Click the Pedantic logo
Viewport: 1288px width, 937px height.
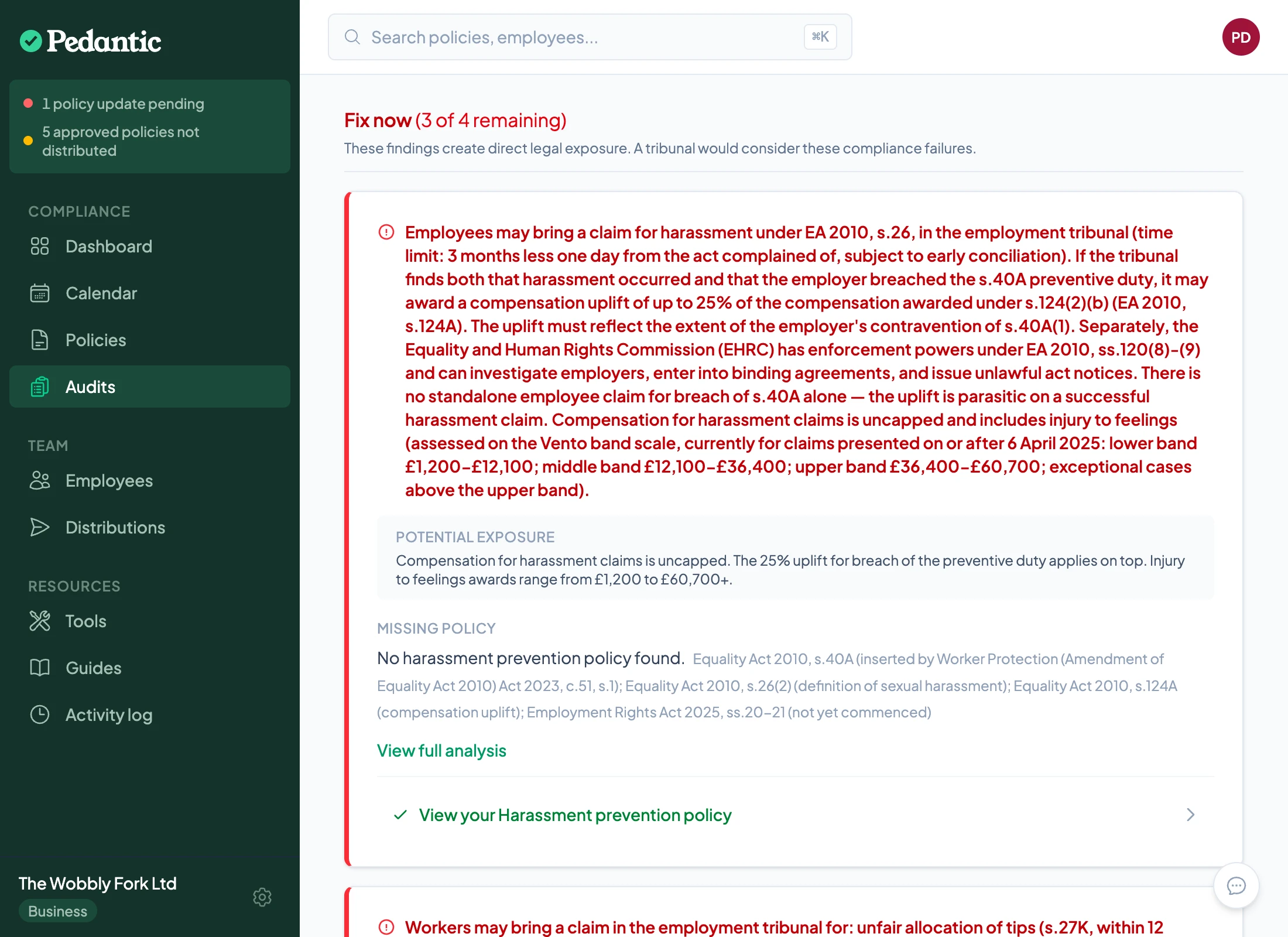coord(91,40)
